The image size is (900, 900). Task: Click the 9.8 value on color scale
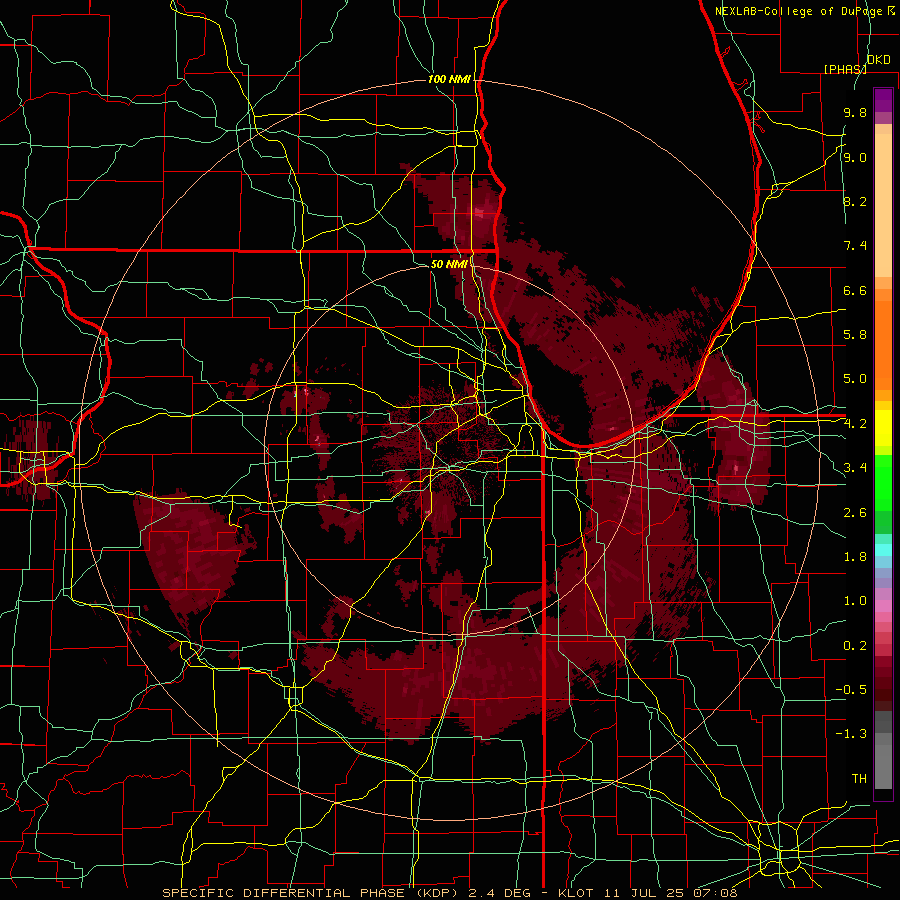[x=855, y=112]
